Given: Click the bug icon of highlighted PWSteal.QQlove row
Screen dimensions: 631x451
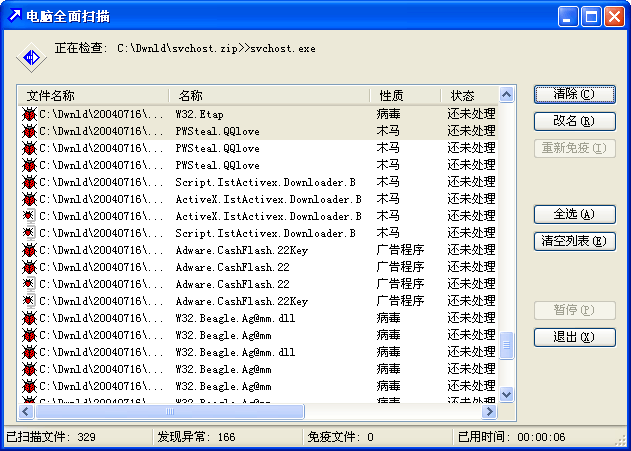Looking at the screenshot, I should 29,131.
